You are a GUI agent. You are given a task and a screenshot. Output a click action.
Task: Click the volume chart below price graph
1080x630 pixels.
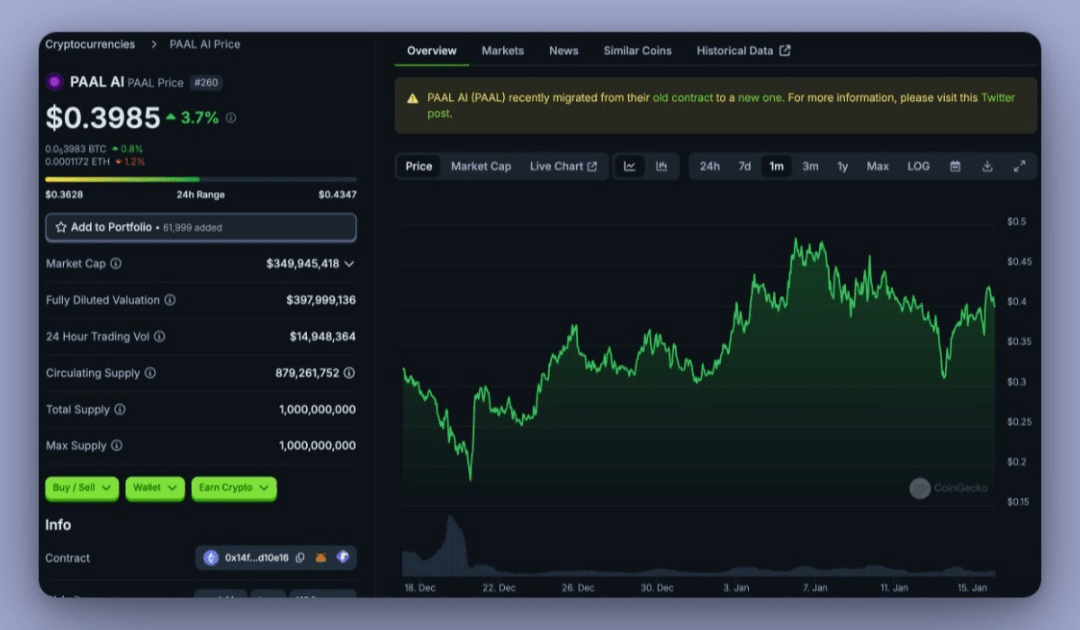coord(699,547)
